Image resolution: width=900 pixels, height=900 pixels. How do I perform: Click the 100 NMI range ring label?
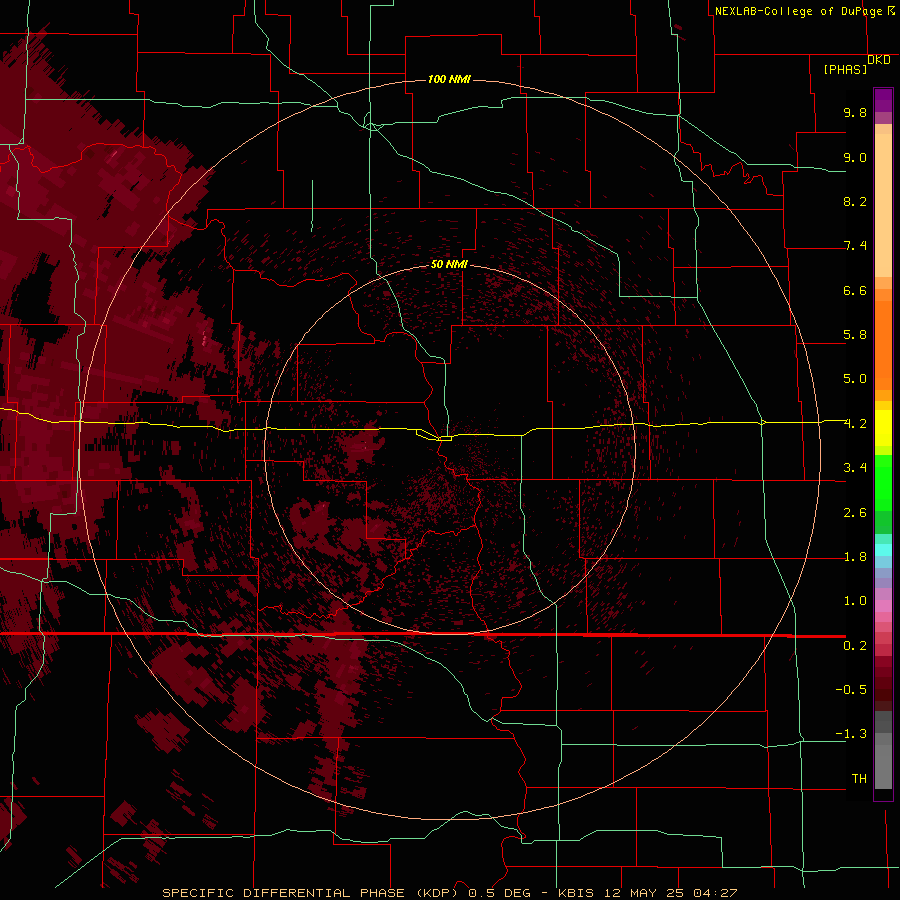pos(449,79)
